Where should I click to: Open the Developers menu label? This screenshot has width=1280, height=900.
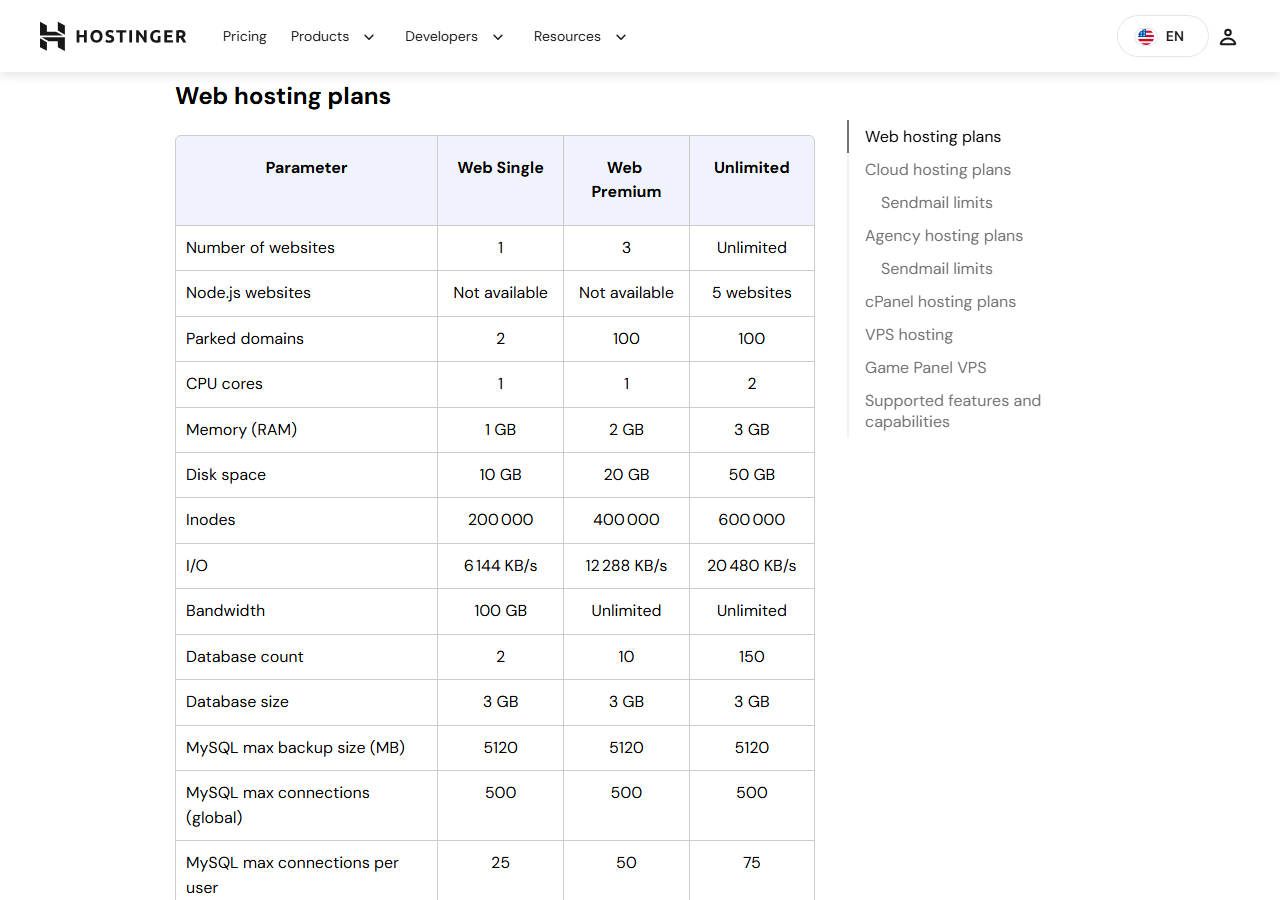tap(441, 36)
